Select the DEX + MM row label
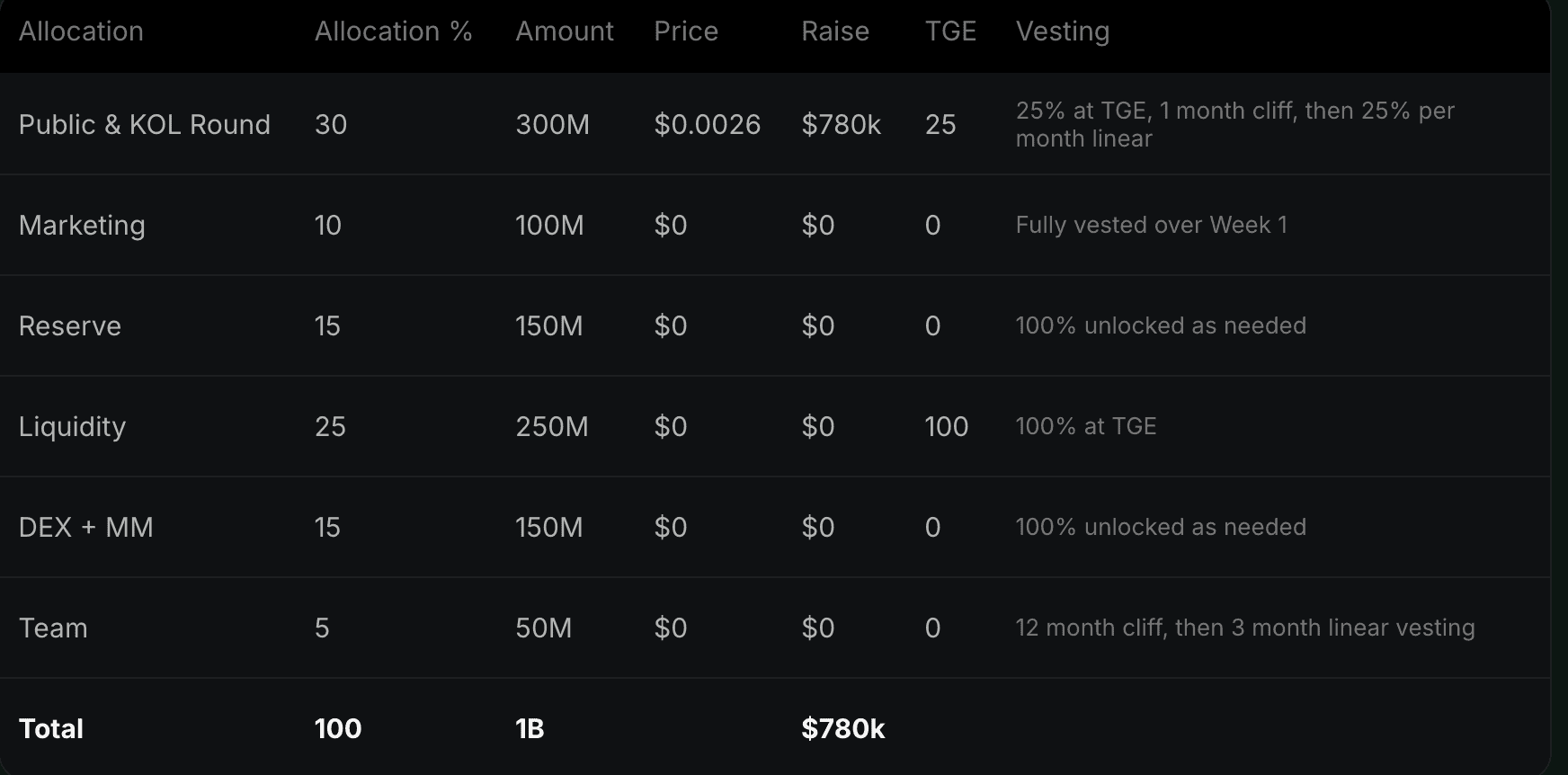1568x775 pixels. 86,527
